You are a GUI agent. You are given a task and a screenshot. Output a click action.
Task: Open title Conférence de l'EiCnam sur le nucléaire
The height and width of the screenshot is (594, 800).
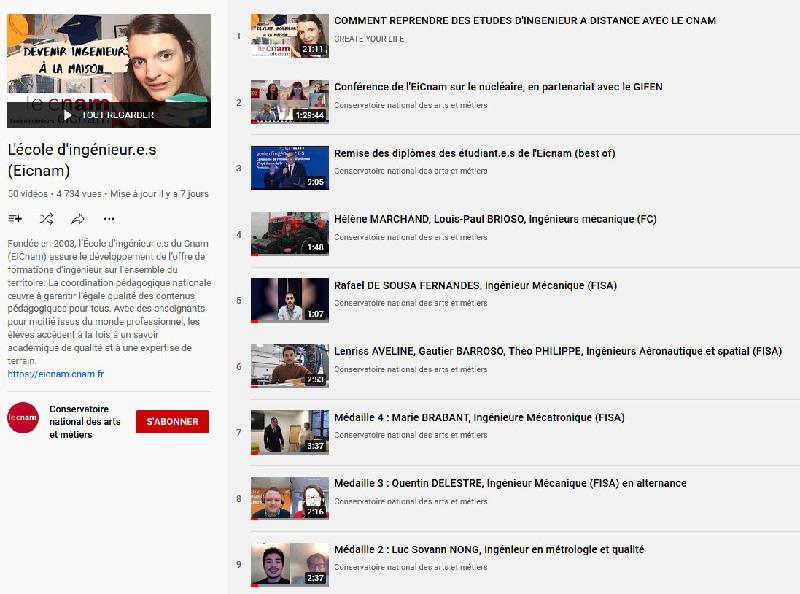(x=498, y=87)
